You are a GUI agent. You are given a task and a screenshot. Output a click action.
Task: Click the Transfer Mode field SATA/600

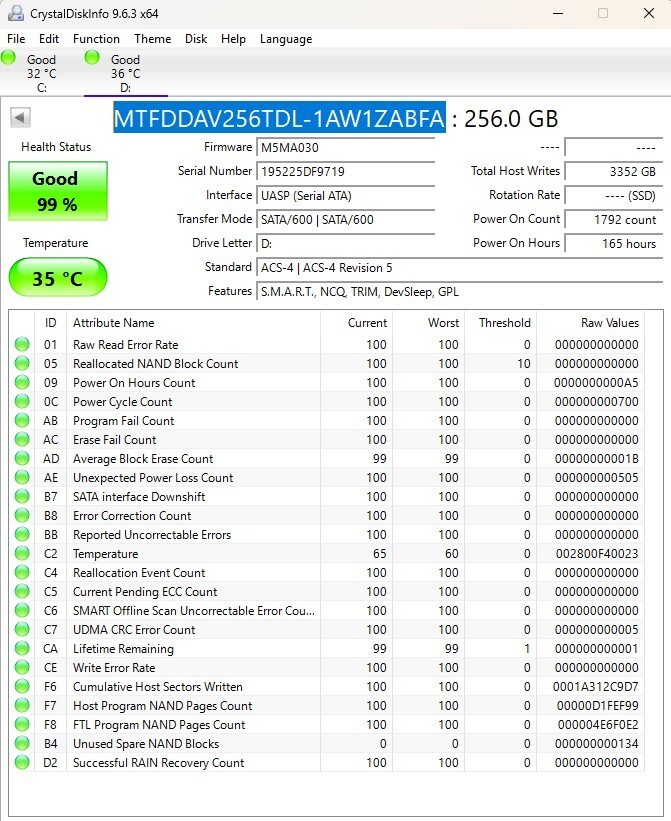346,220
